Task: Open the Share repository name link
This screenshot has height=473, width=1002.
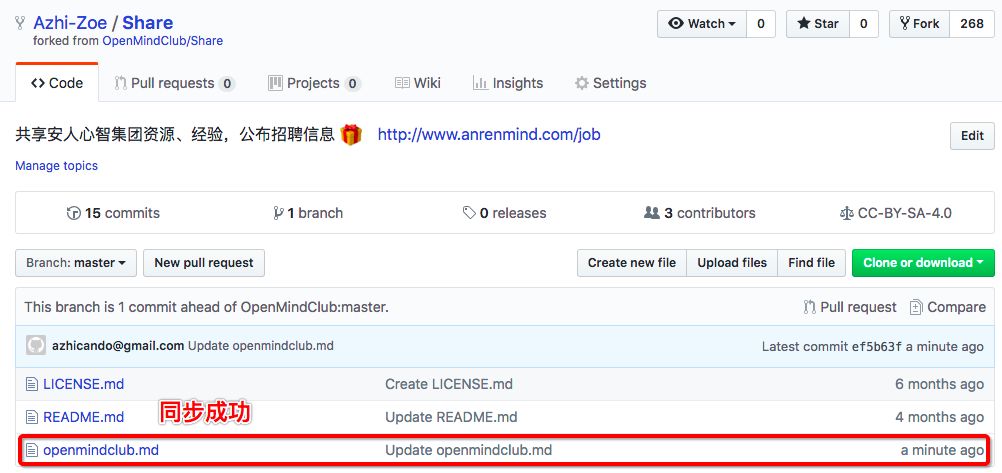Action: click(x=148, y=23)
